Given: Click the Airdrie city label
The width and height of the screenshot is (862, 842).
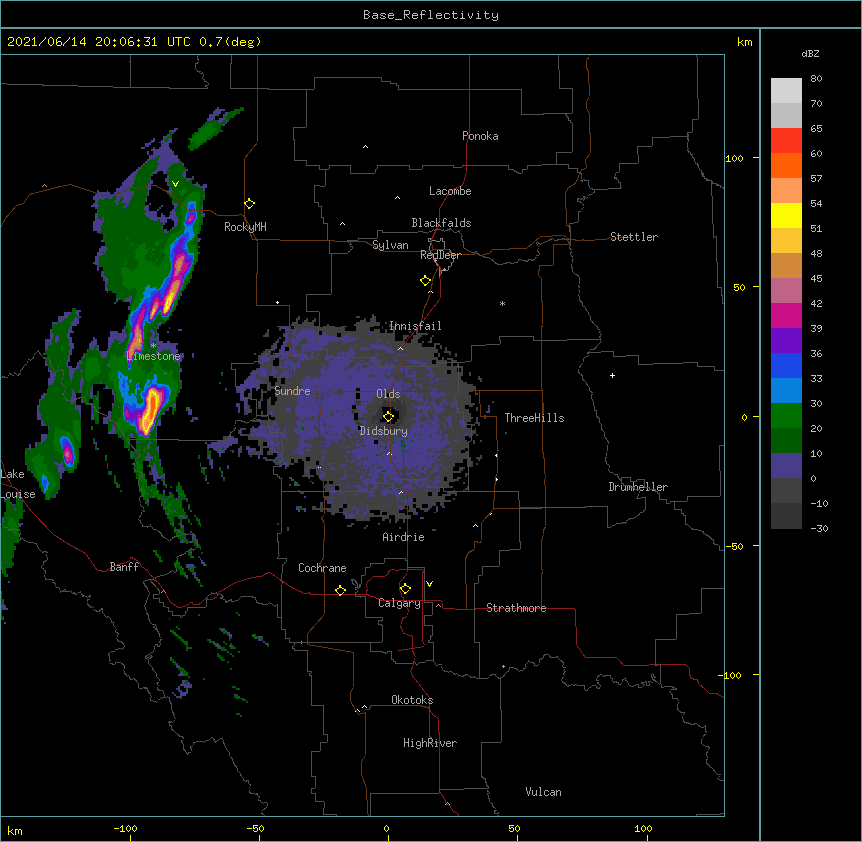Looking at the screenshot, I should 404,537.
